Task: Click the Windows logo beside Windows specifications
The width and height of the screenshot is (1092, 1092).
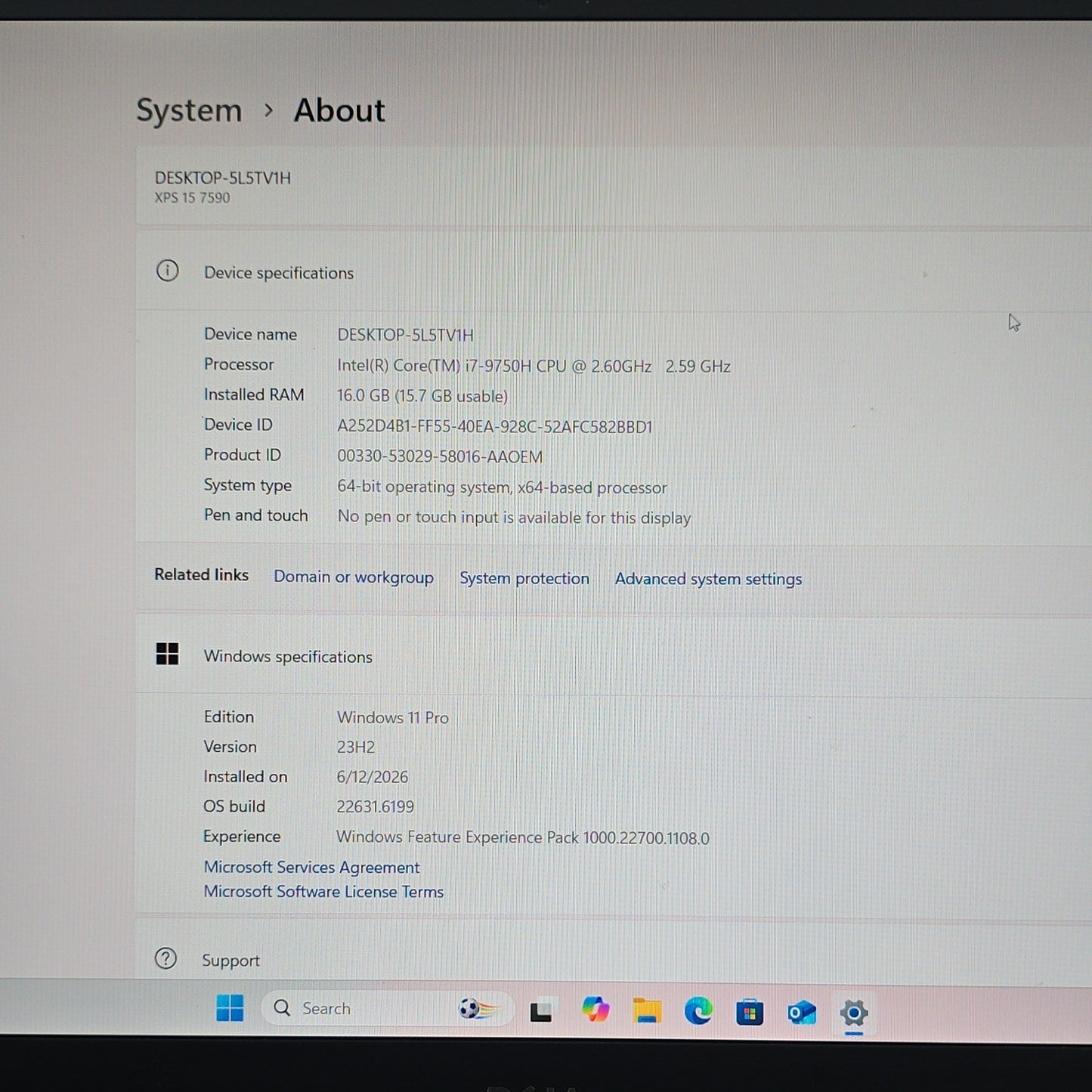Action: [x=167, y=654]
